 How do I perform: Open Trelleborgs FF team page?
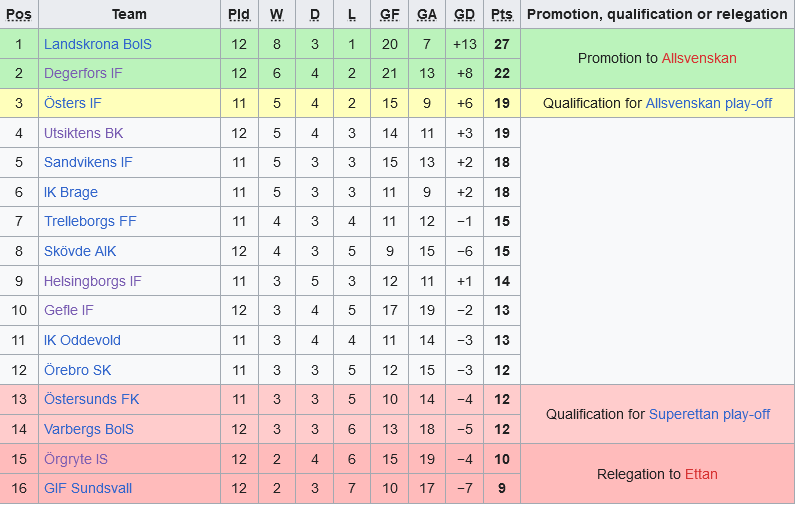pyautogui.click(x=90, y=221)
